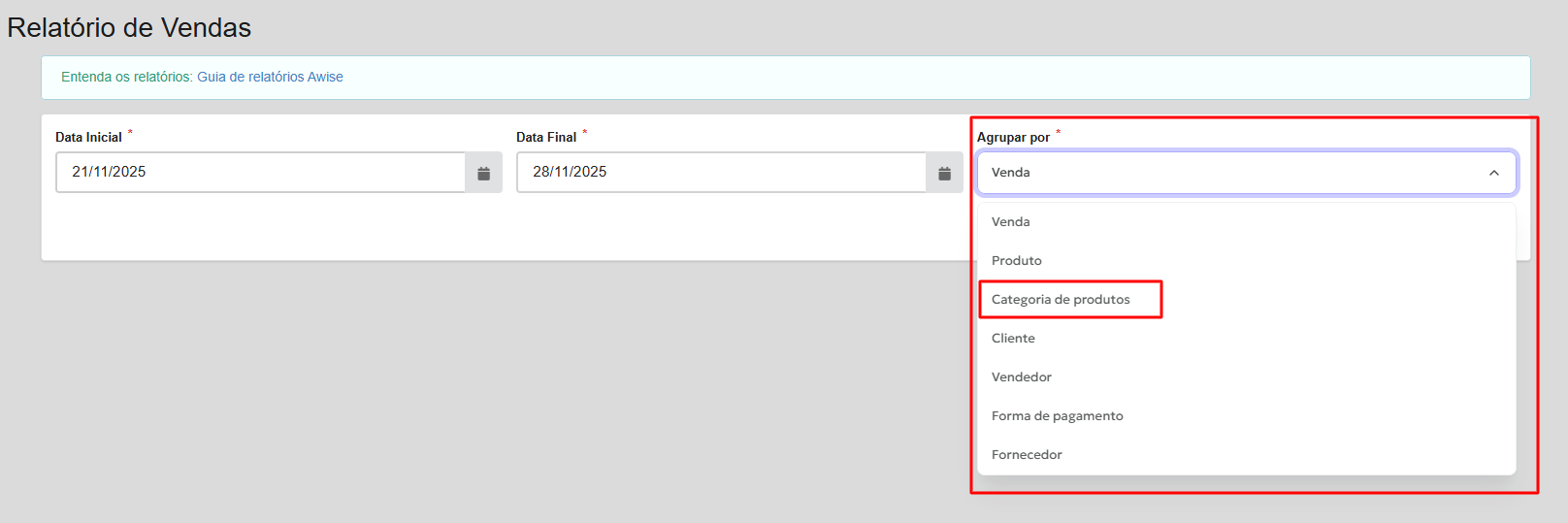Open the Data Inicial calendar picker icon
1568x523 pixels.
coord(483,173)
